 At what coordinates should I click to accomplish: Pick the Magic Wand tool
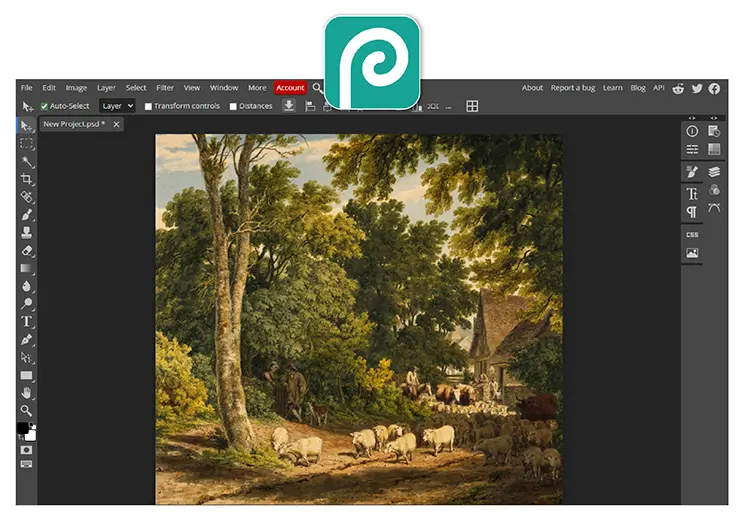coord(27,161)
